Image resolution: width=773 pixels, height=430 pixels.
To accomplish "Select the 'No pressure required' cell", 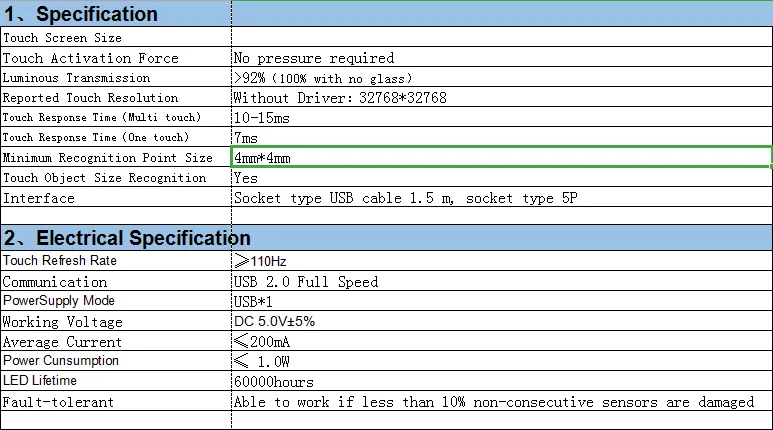I will click(502, 57).
